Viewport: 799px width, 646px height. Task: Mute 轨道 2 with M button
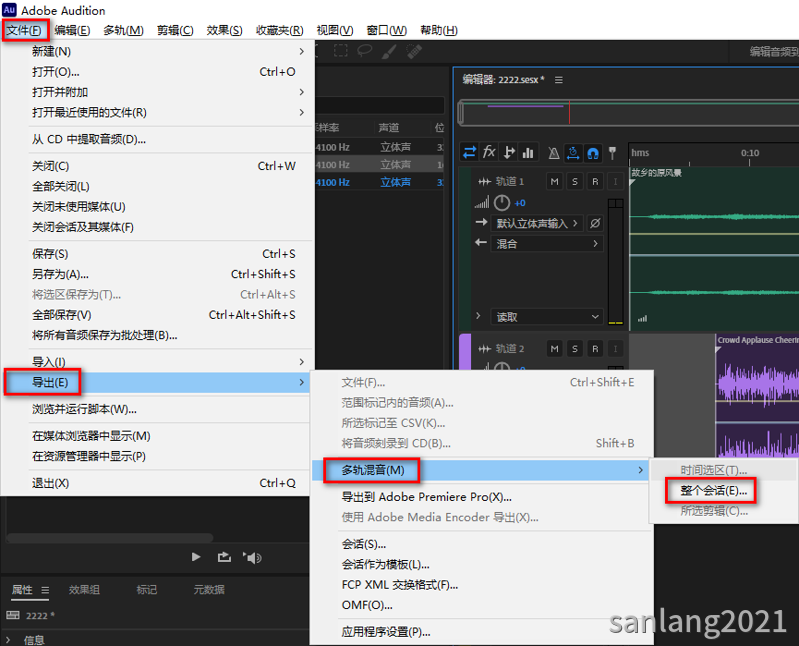tap(554, 348)
